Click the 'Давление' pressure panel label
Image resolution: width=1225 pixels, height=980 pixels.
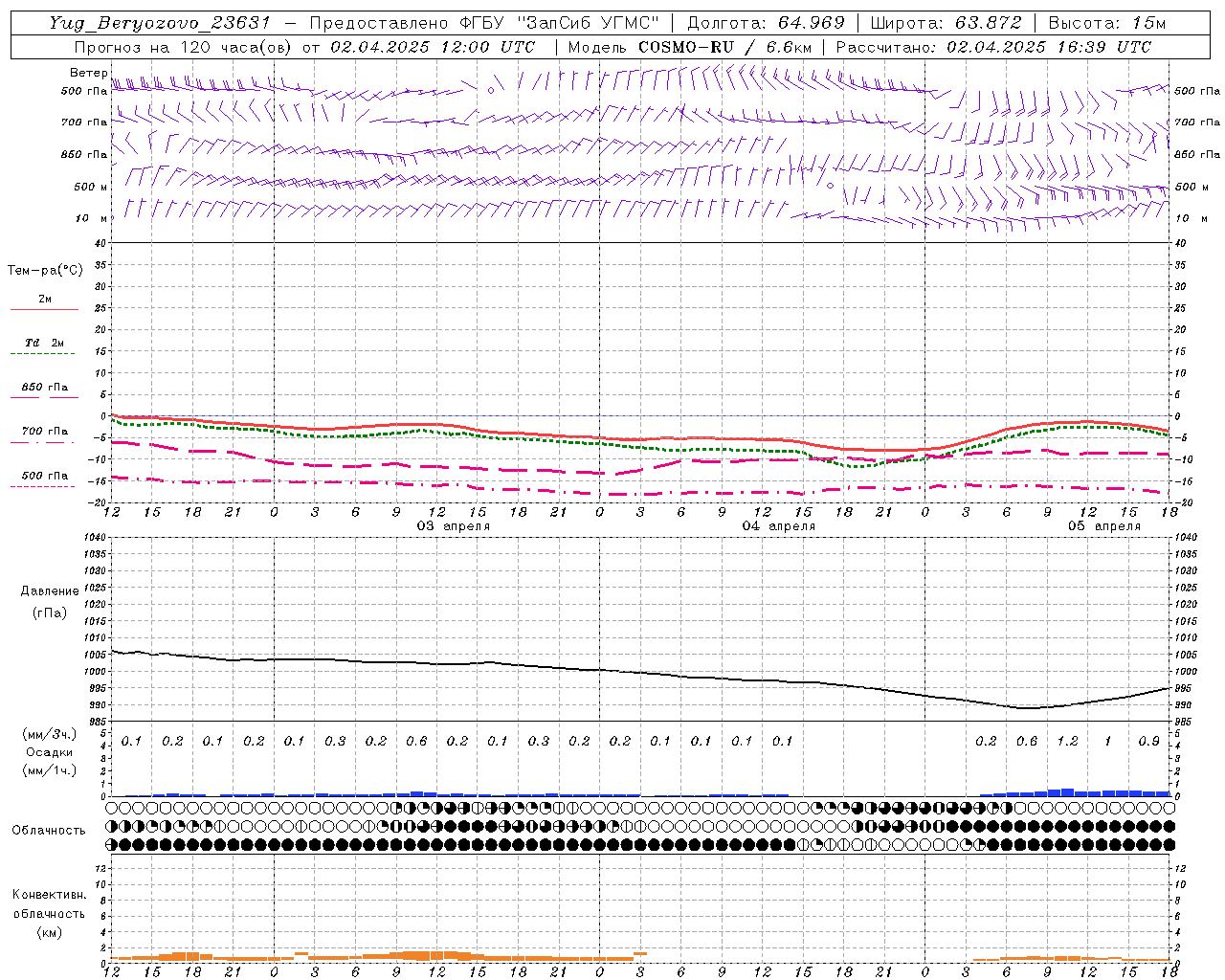pyautogui.click(x=50, y=591)
